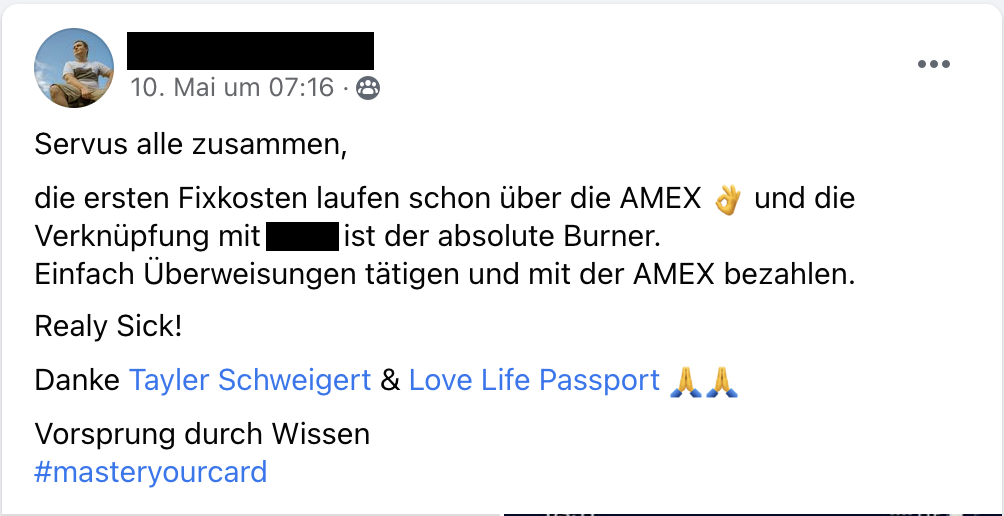Click the "Einfach Überweisungen tätigen" sentence
The width and height of the screenshot is (1004, 516).
[444, 275]
